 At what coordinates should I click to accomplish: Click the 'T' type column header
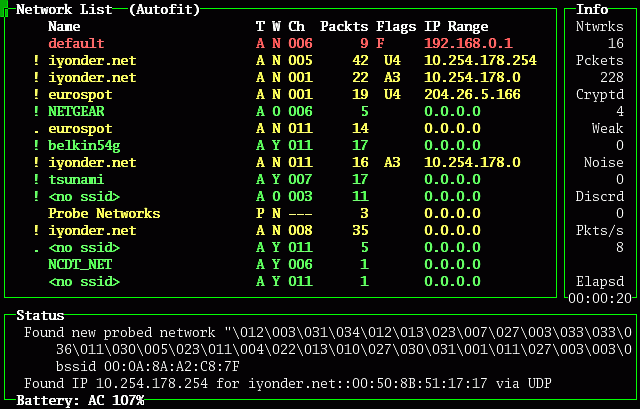(260, 27)
